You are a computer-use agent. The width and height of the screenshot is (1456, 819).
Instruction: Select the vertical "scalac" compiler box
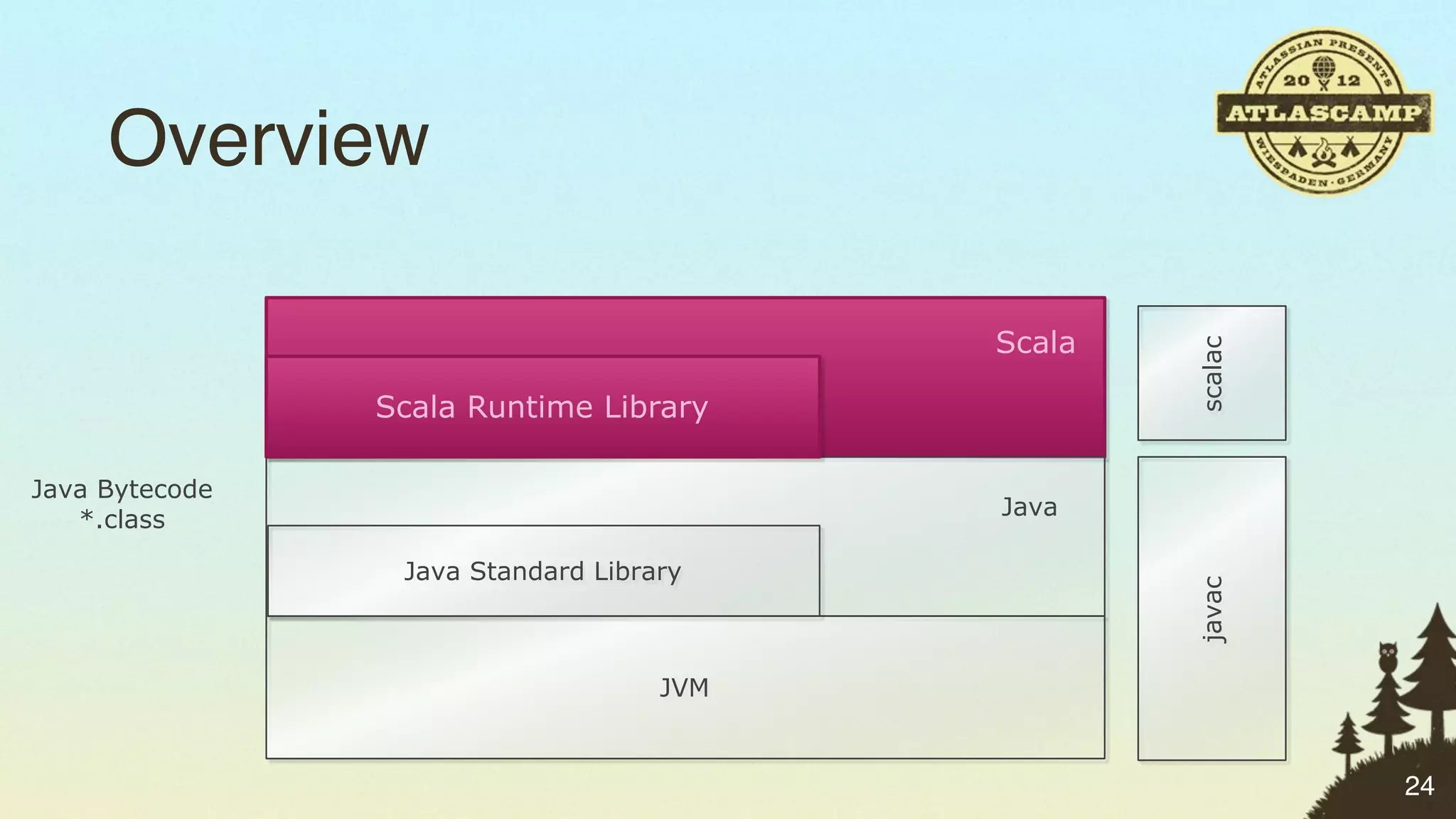coord(1212,373)
